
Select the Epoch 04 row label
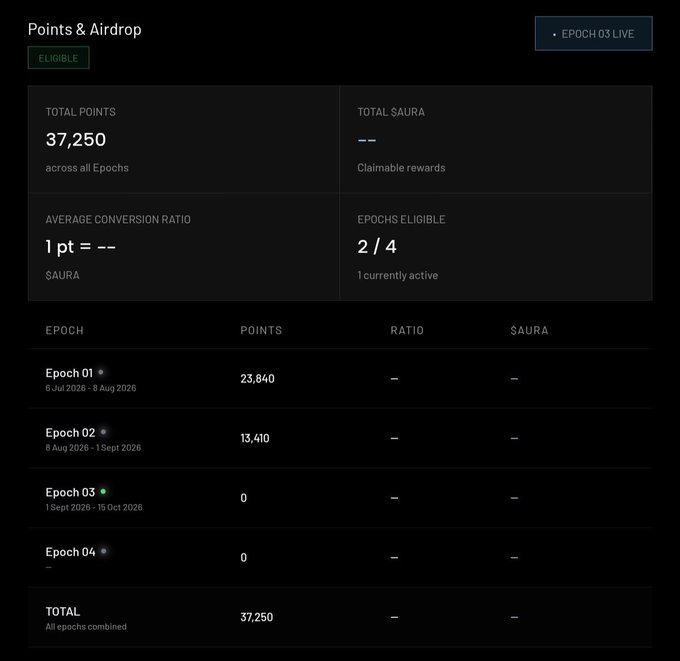coord(70,552)
